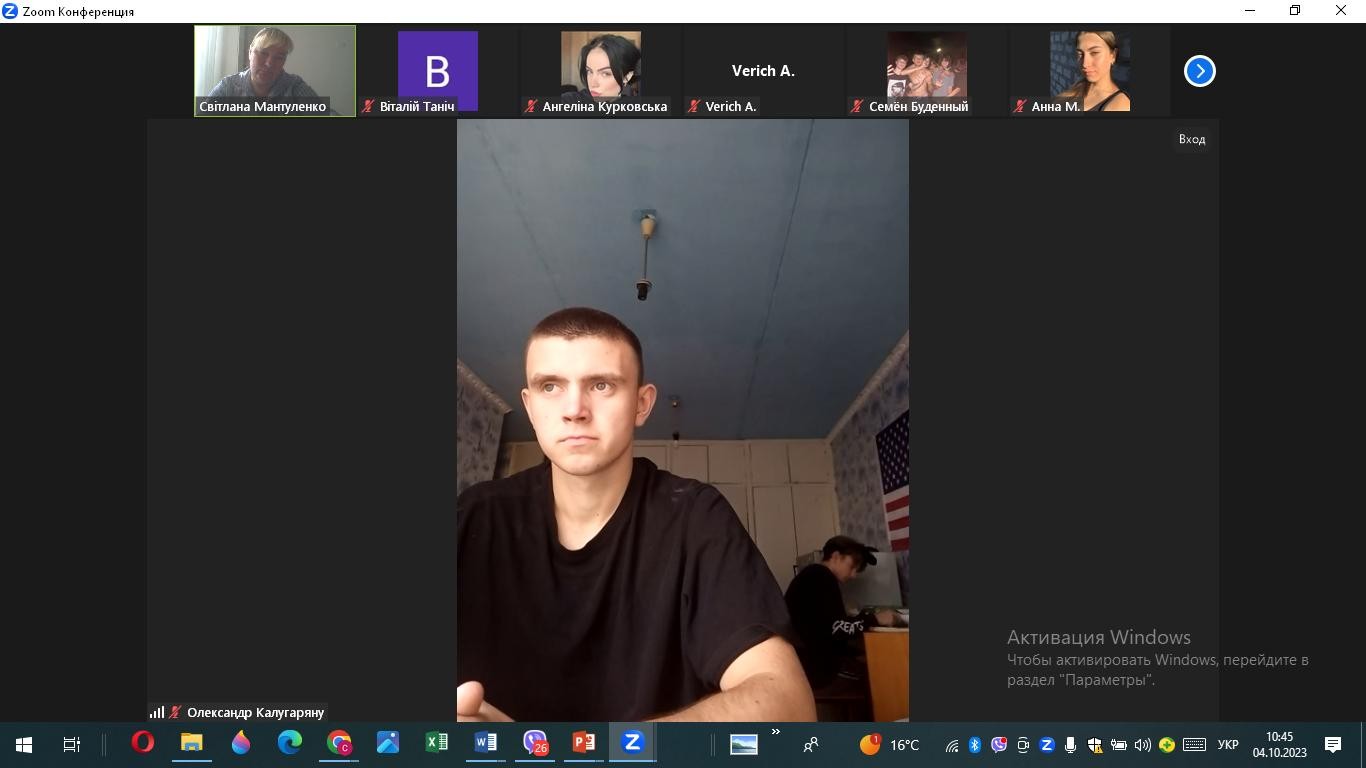Open Task View on the taskbar
Screen dimensions: 1366x768
coord(72,744)
